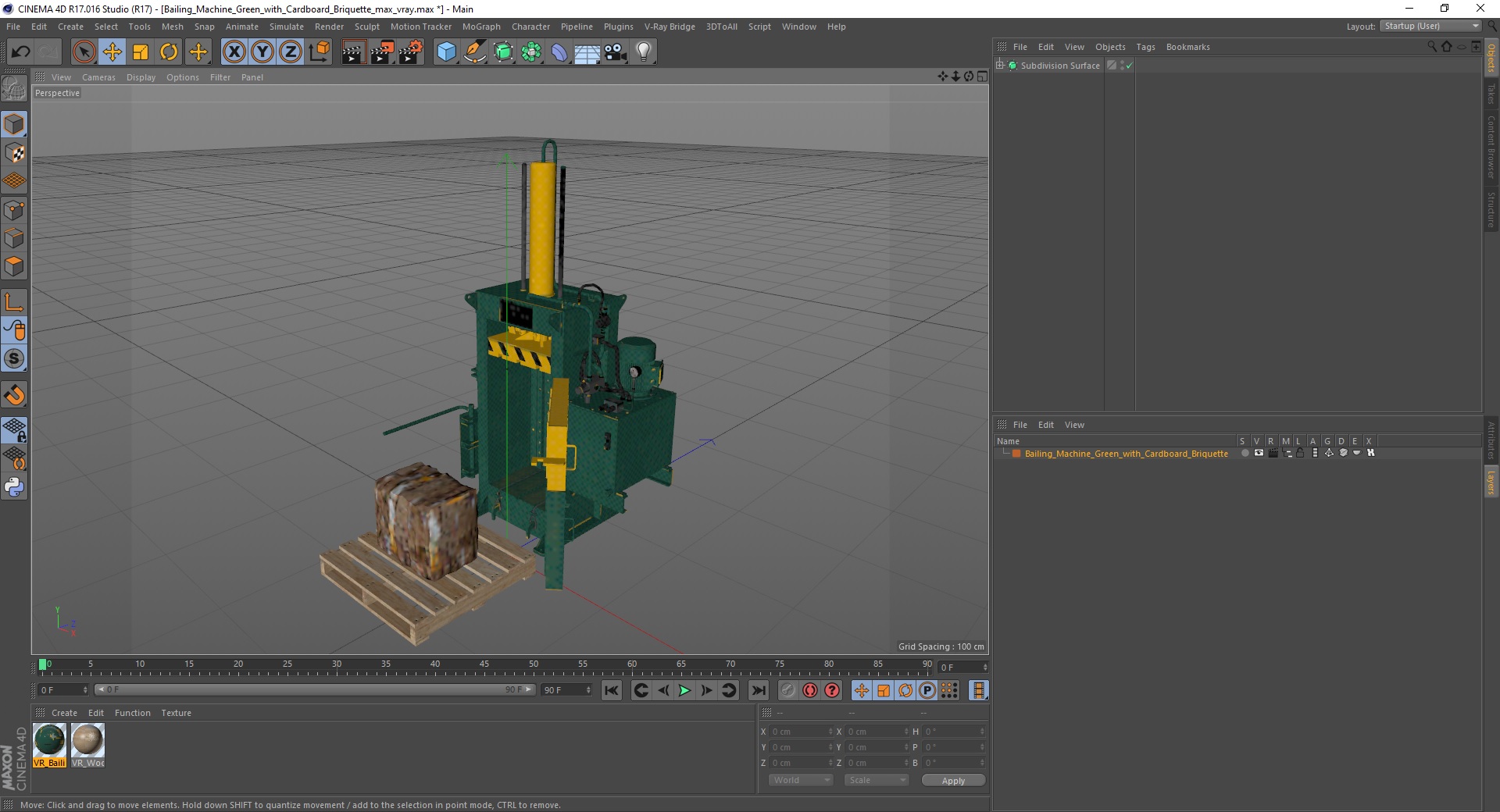Open viewport Cameras menu

(x=98, y=77)
